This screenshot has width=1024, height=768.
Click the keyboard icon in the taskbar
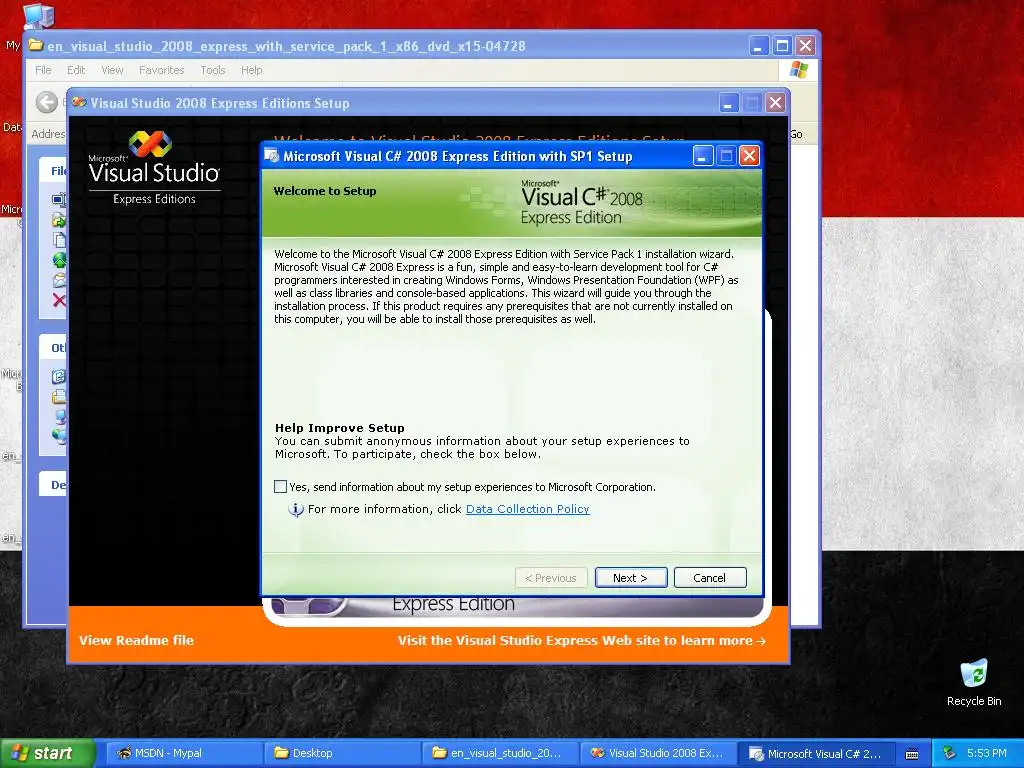(912, 754)
